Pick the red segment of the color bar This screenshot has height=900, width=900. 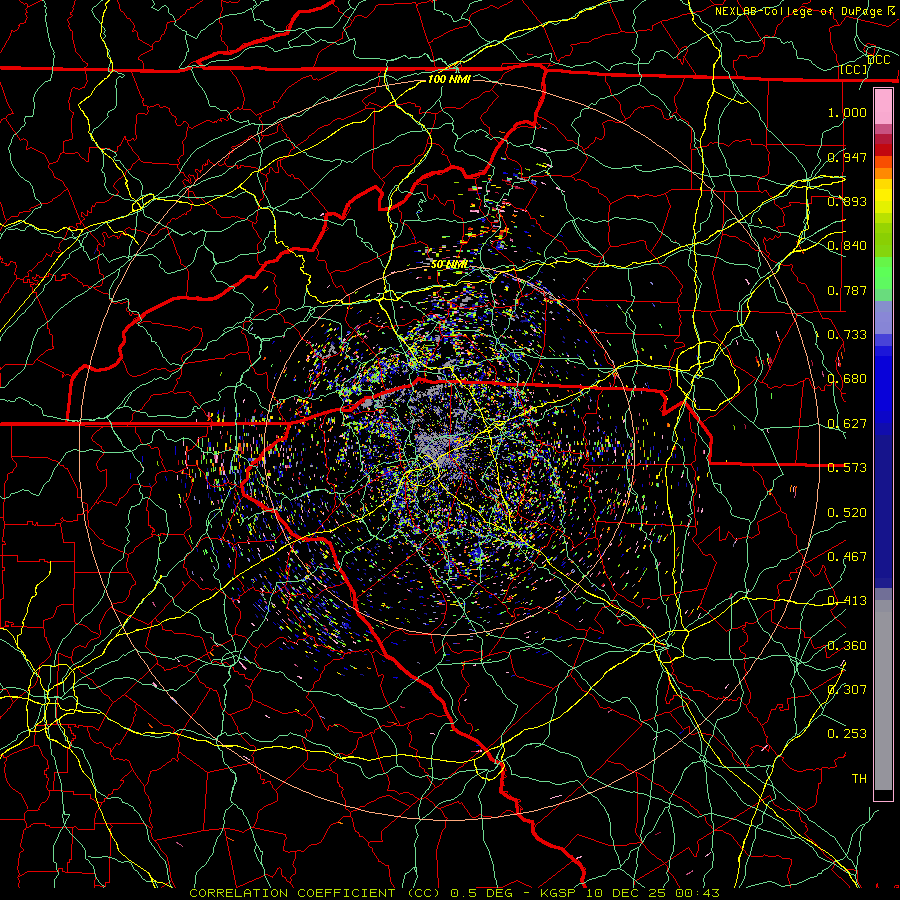883,149
